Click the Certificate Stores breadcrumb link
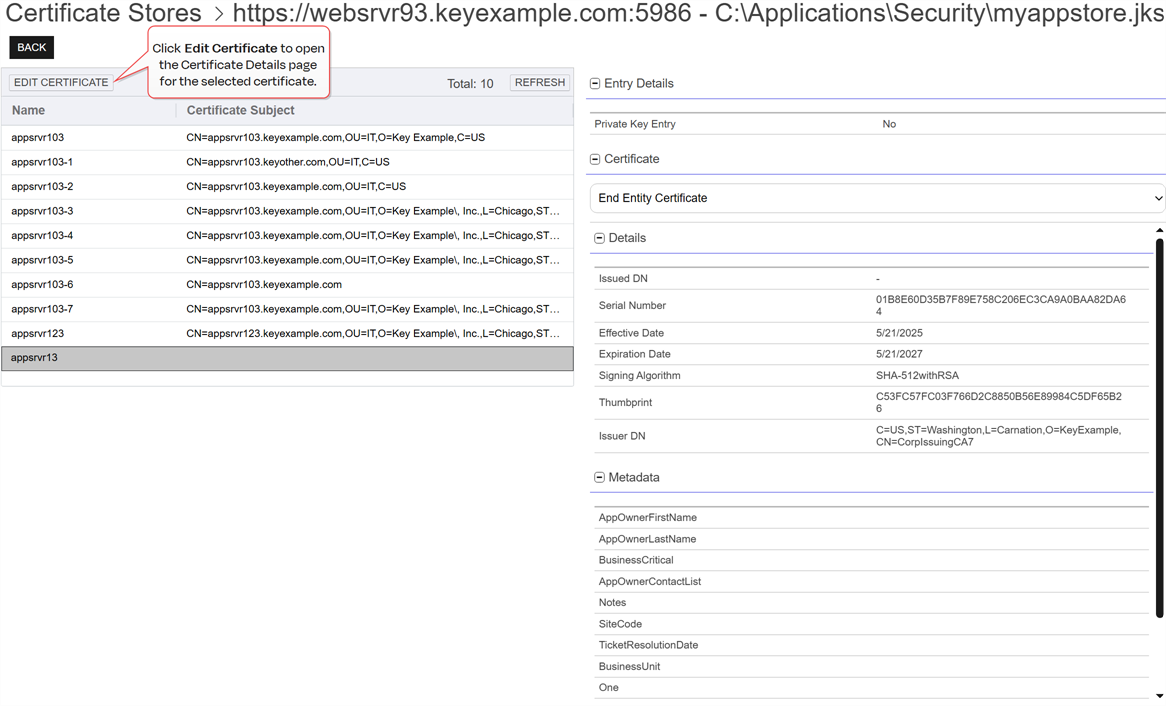The width and height of the screenshot is (1166, 706). 104,15
